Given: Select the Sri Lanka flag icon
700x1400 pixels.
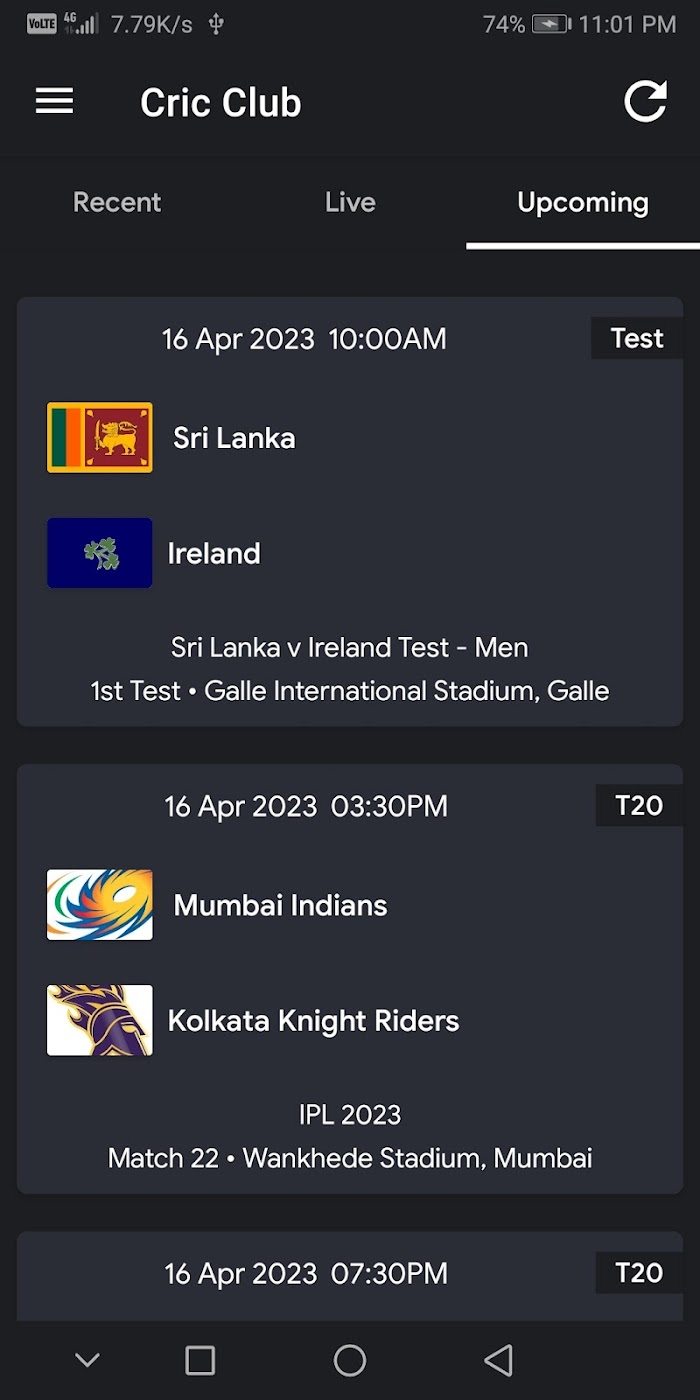Looking at the screenshot, I should [100, 437].
